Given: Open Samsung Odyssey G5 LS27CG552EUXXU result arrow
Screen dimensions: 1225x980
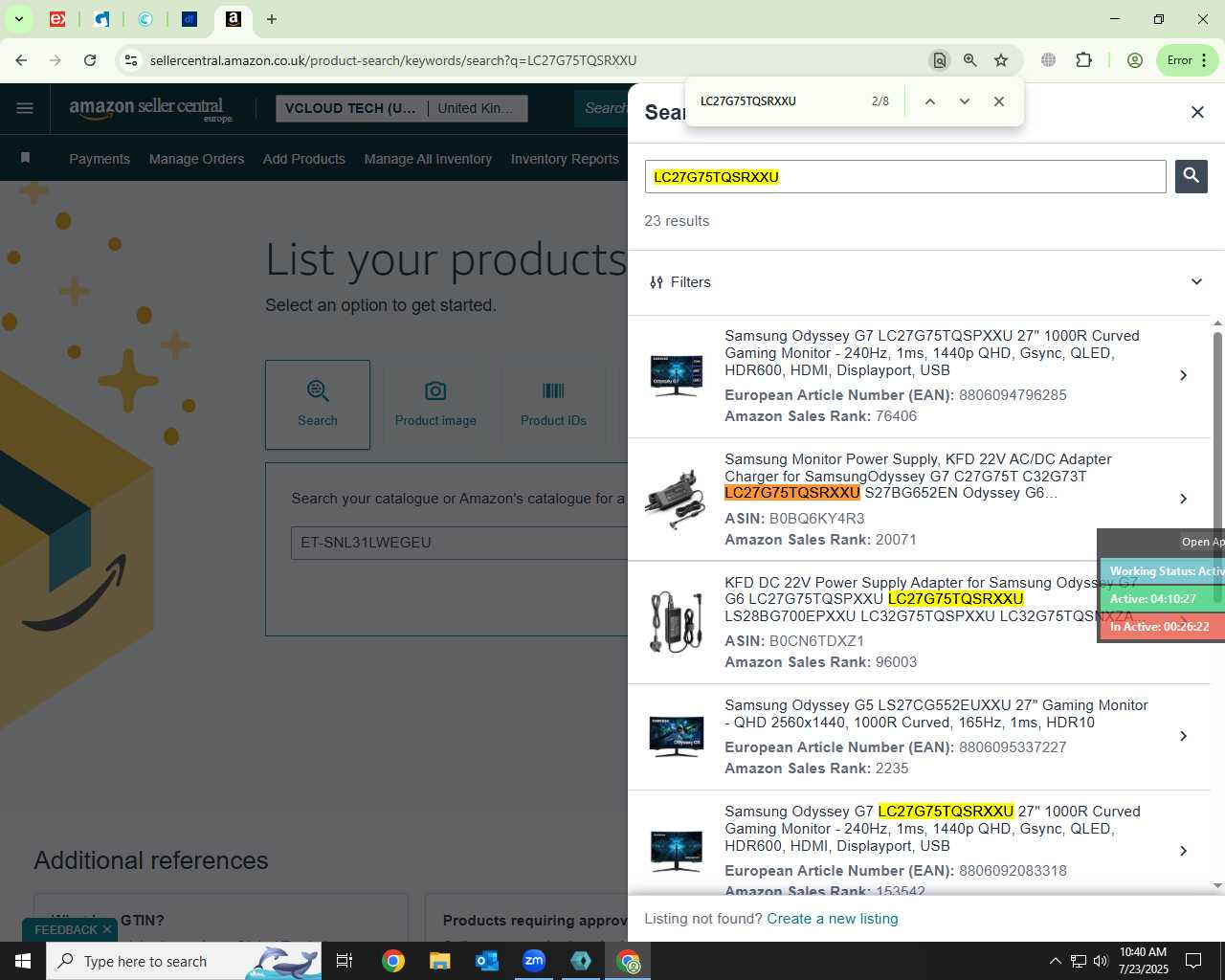Looking at the screenshot, I should click(x=1184, y=736).
